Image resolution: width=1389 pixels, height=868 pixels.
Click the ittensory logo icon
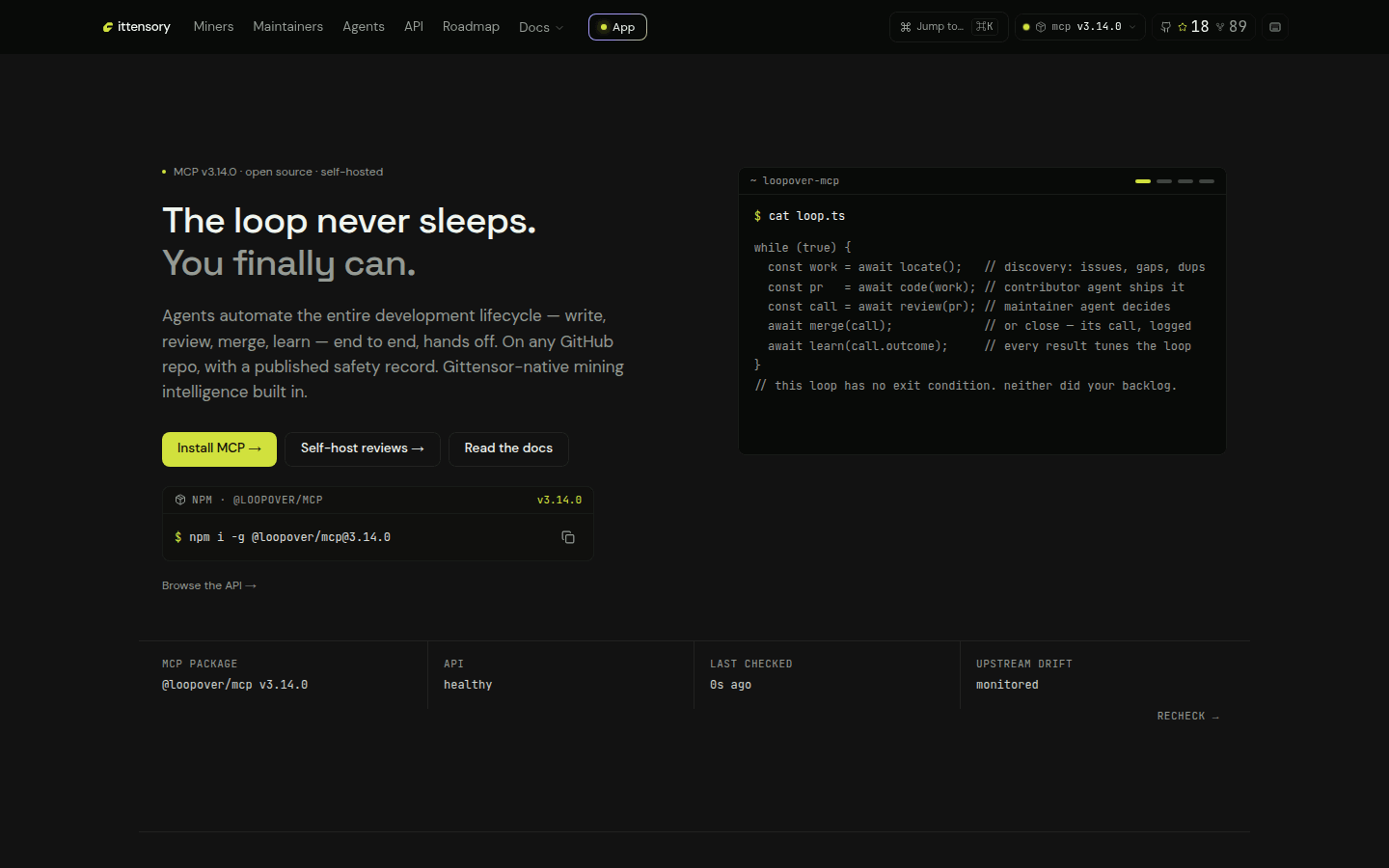pyautogui.click(x=108, y=27)
